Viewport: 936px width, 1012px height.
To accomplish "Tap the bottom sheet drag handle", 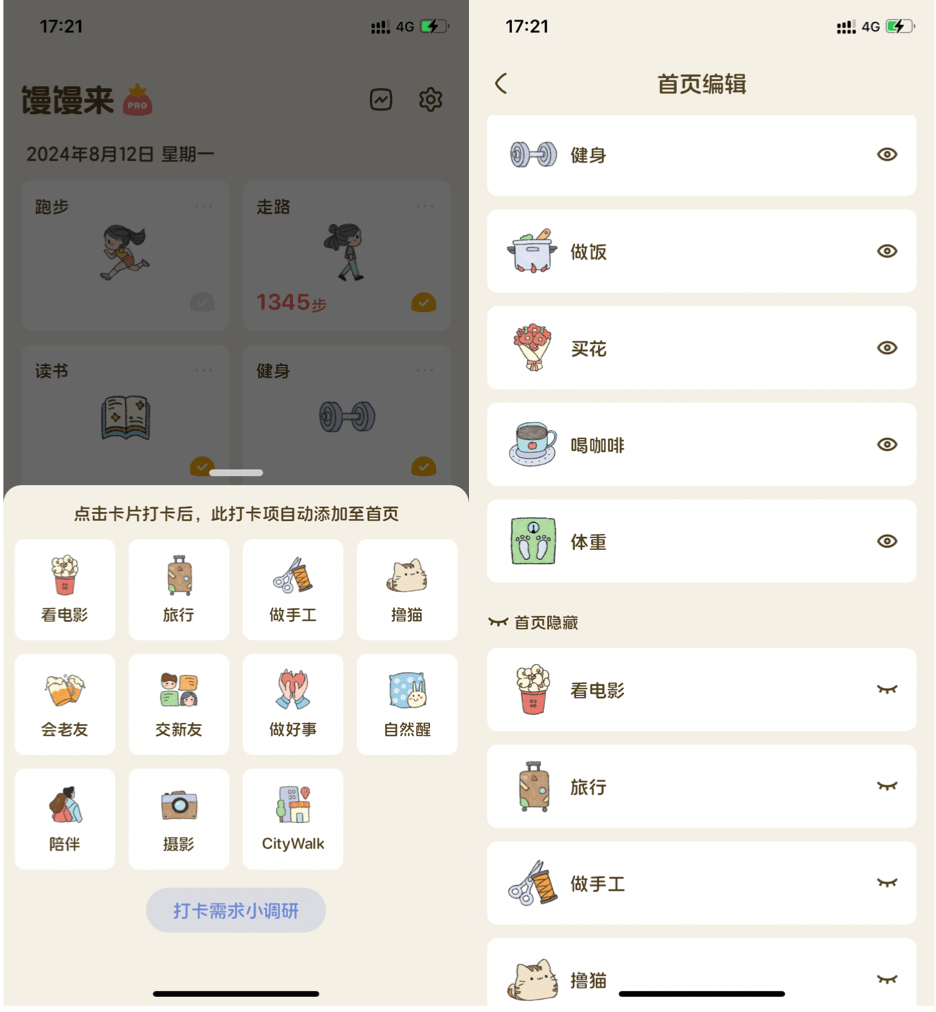I will pyautogui.click(x=236, y=472).
